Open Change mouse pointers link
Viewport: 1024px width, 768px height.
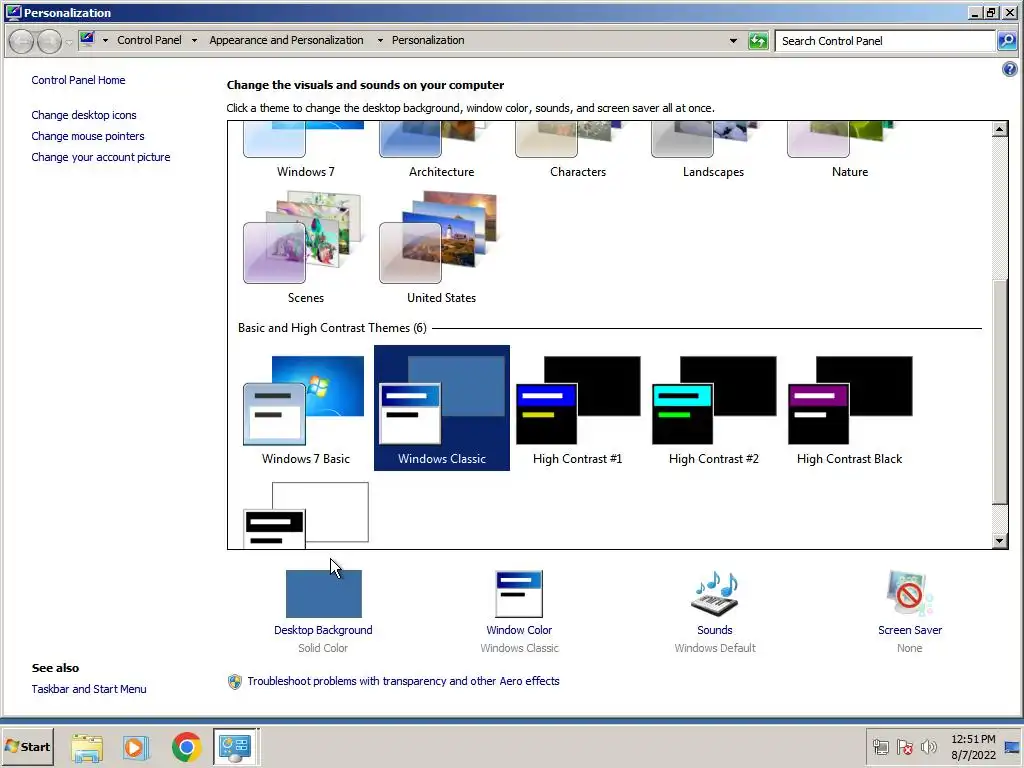point(88,136)
